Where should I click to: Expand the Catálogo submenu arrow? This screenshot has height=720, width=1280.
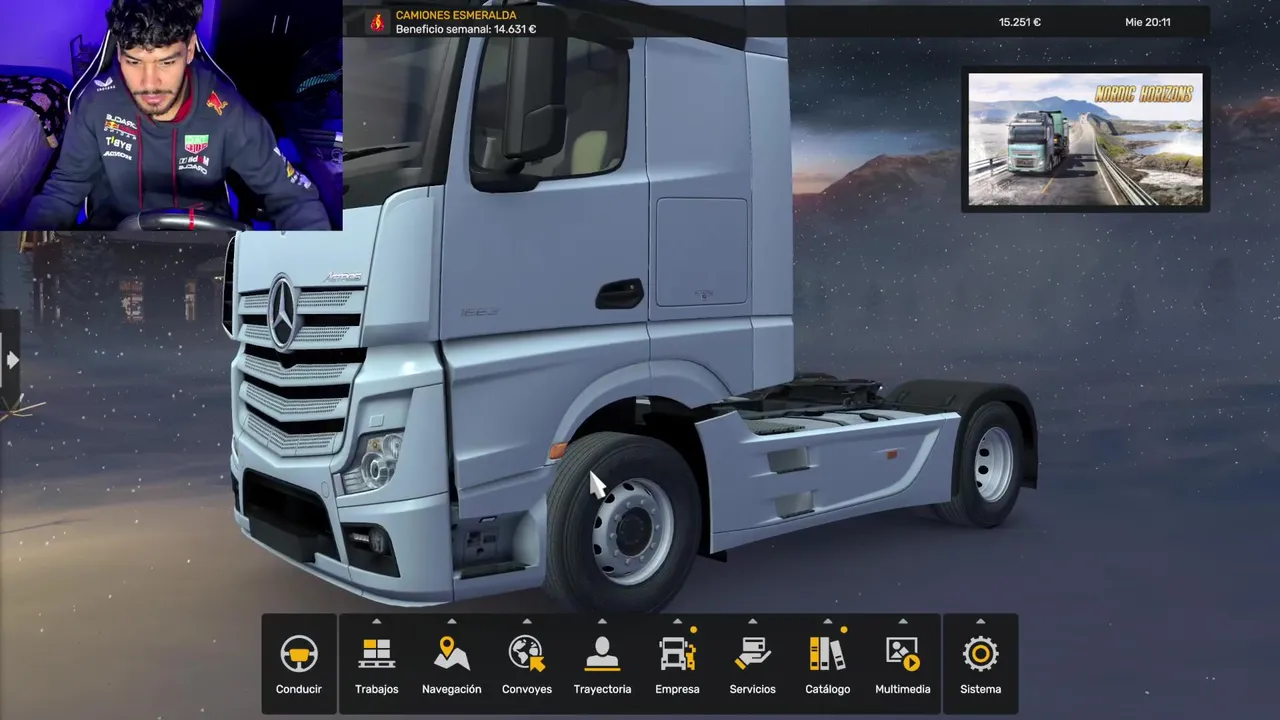coord(828,621)
